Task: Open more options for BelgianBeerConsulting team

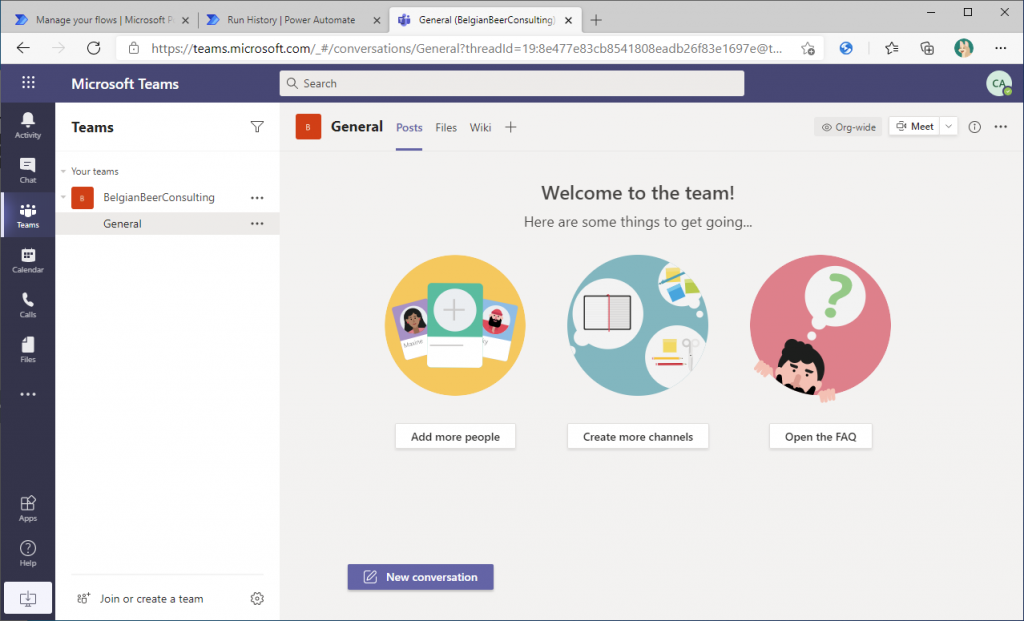Action: (x=257, y=197)
